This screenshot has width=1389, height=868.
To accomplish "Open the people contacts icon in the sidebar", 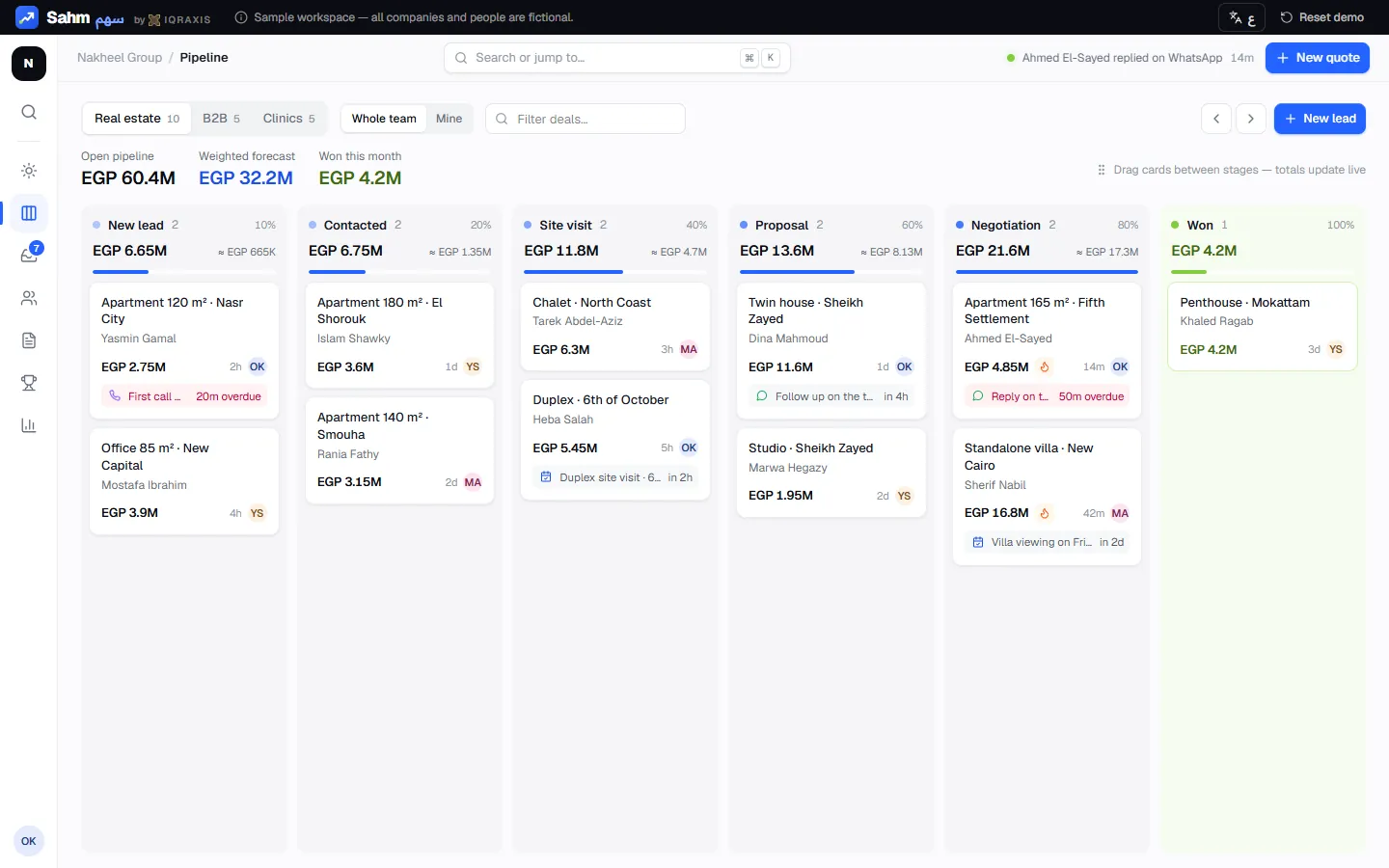I will pos(29,298).
